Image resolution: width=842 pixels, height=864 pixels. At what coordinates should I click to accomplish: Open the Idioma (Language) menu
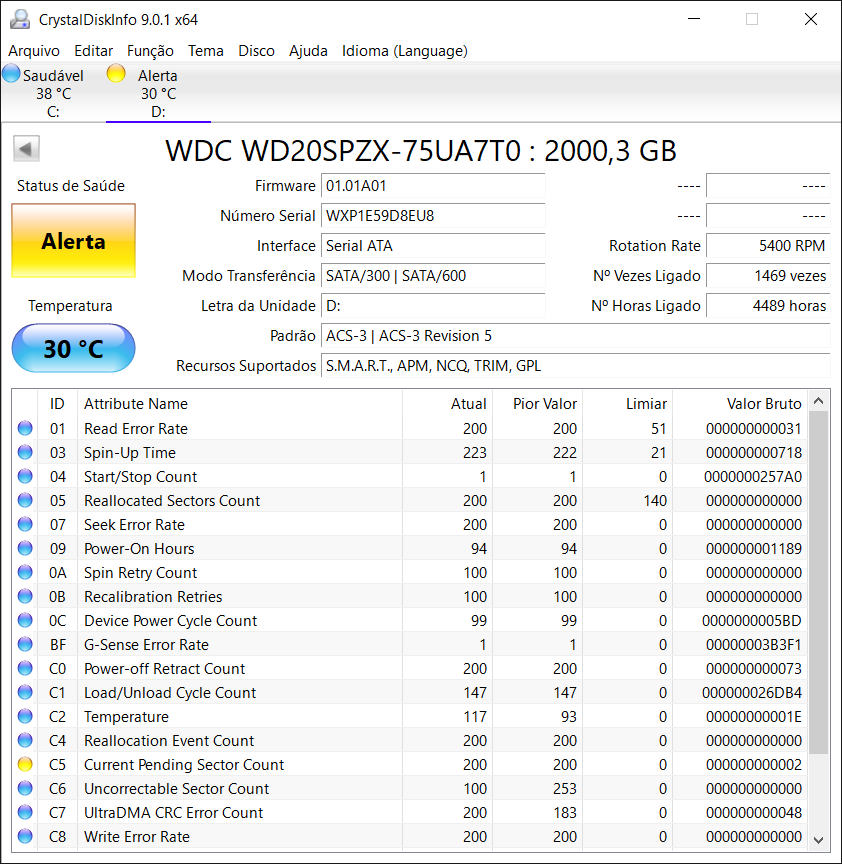click(405, 51)
